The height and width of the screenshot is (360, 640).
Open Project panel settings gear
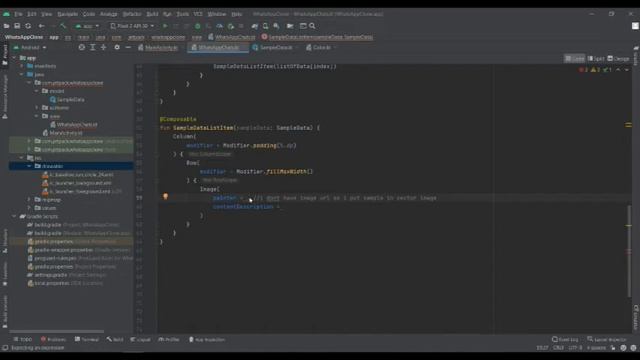pyautogui.click(x=117, y=47)
